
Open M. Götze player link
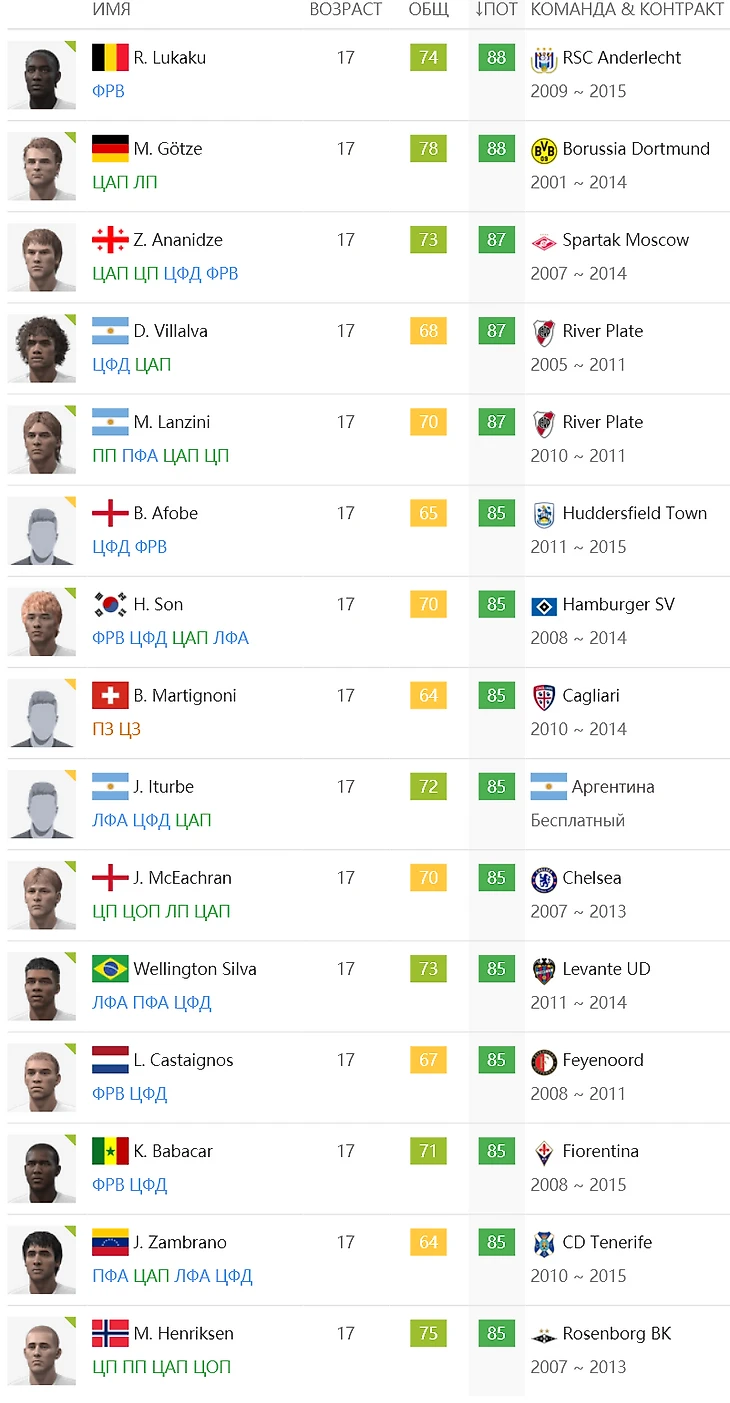[167, 149]
